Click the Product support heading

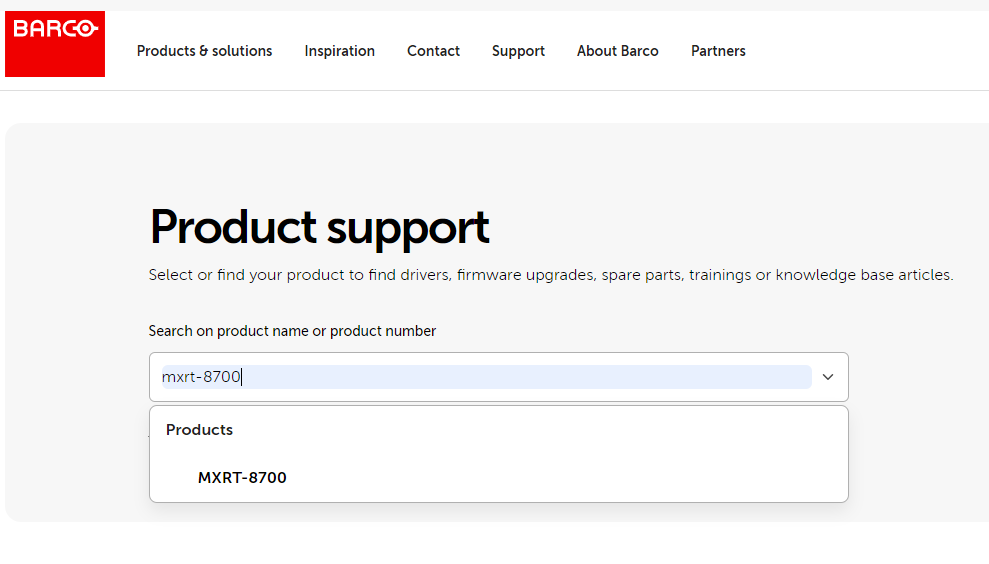[319, 228]
